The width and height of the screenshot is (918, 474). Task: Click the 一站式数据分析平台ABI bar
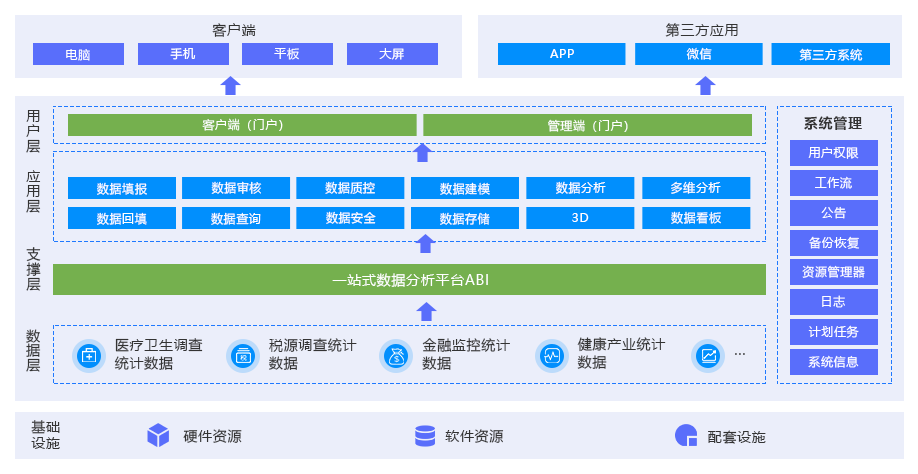(x=409, y=280)
